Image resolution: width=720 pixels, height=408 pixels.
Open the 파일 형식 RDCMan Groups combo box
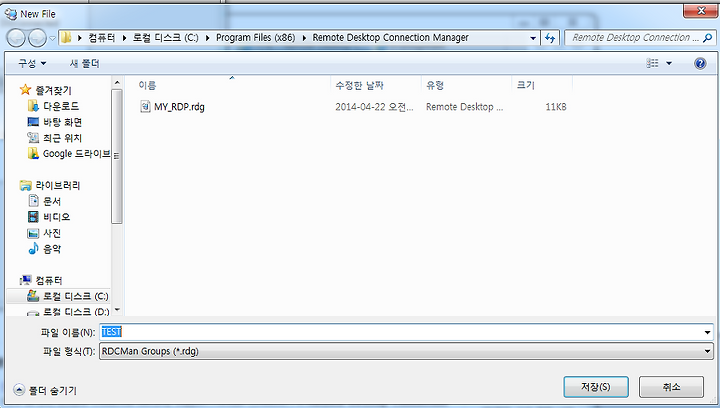(406, 352)
